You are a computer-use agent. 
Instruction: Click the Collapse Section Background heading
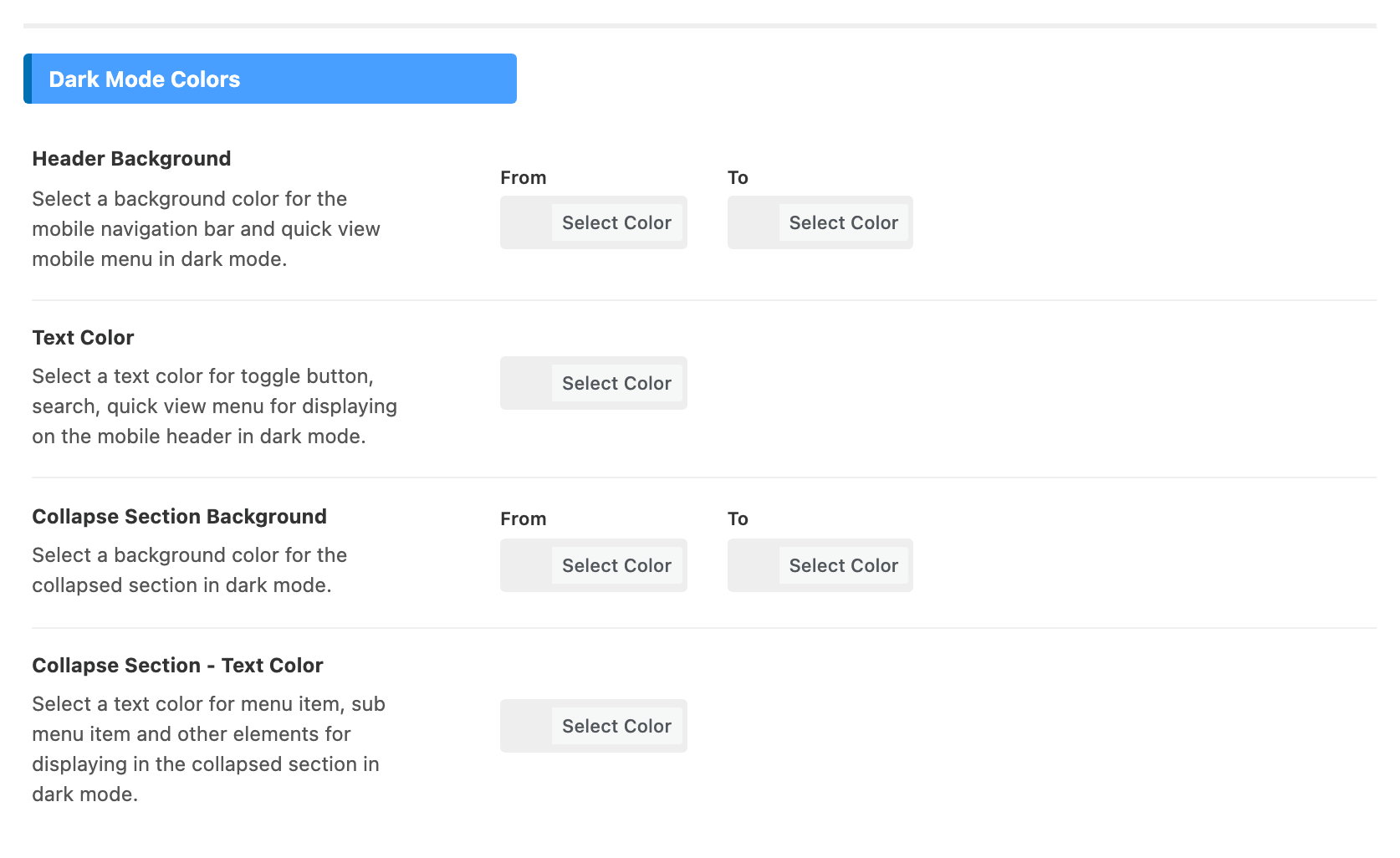[x=179, y=517]
